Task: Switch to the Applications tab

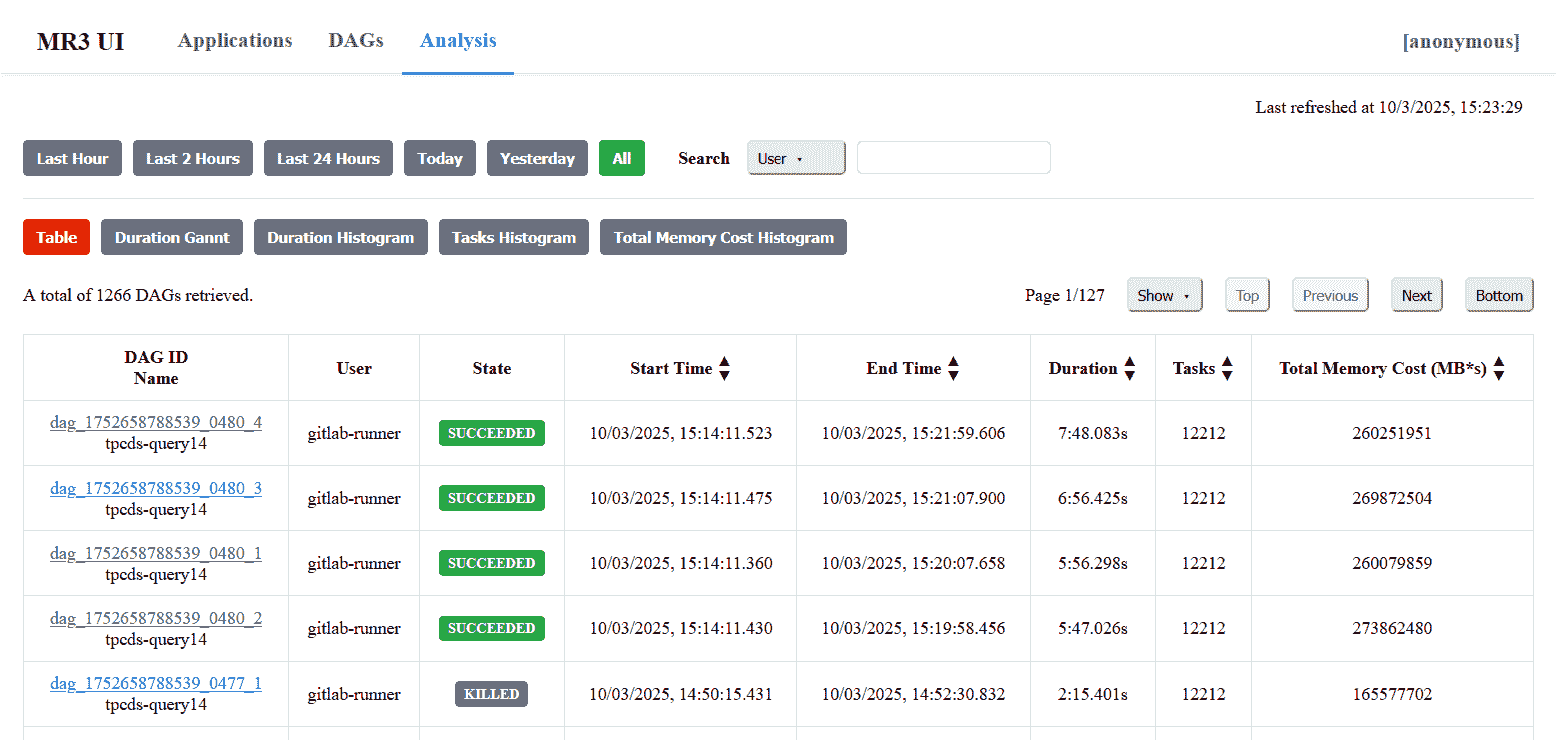Action: point(235,41)
